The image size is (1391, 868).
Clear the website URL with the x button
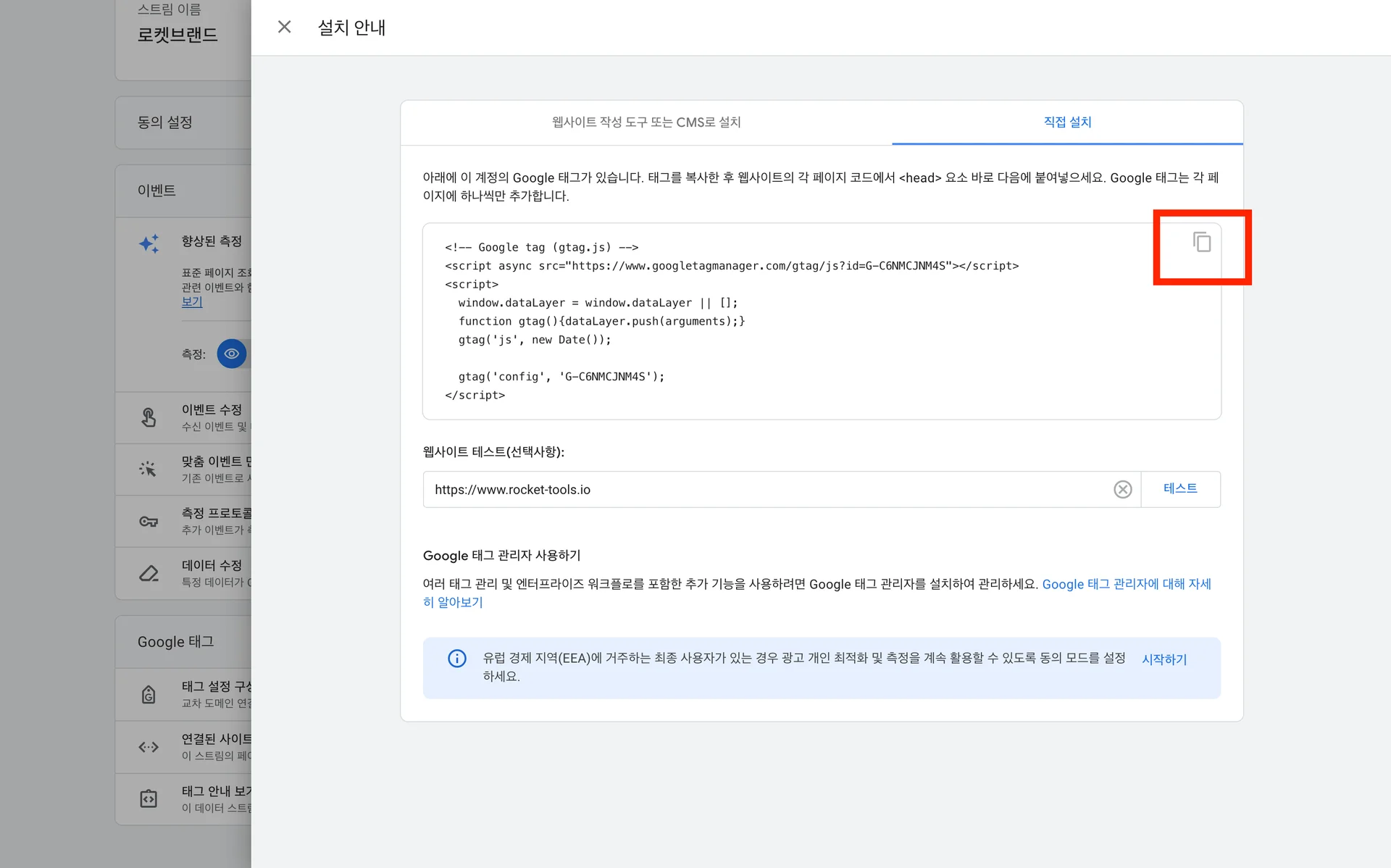pos(1123,489)
